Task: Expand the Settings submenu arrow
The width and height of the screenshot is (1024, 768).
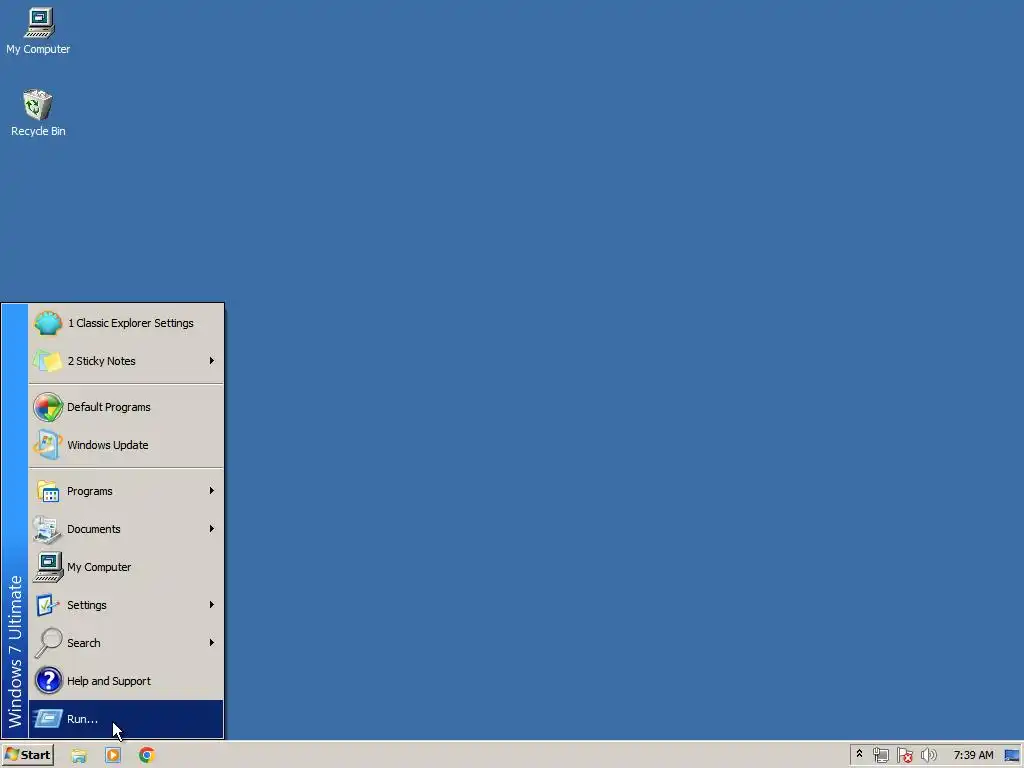Action: pyautogui.click(x=212, y=605)
